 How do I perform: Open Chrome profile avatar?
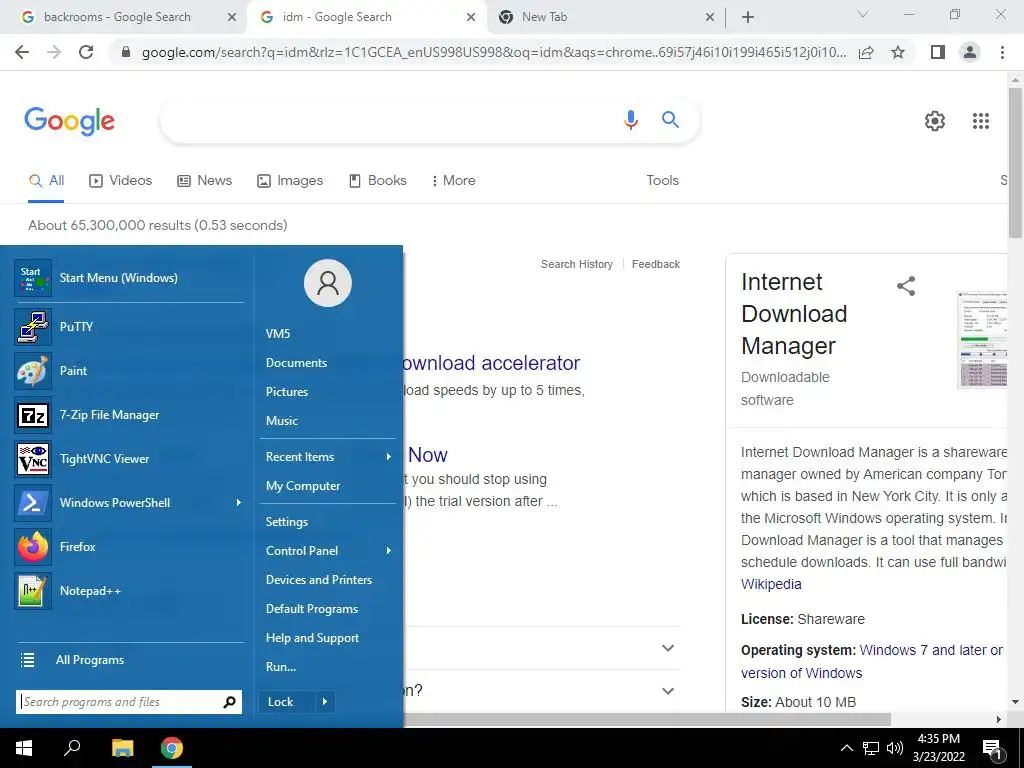pos(970,52)
